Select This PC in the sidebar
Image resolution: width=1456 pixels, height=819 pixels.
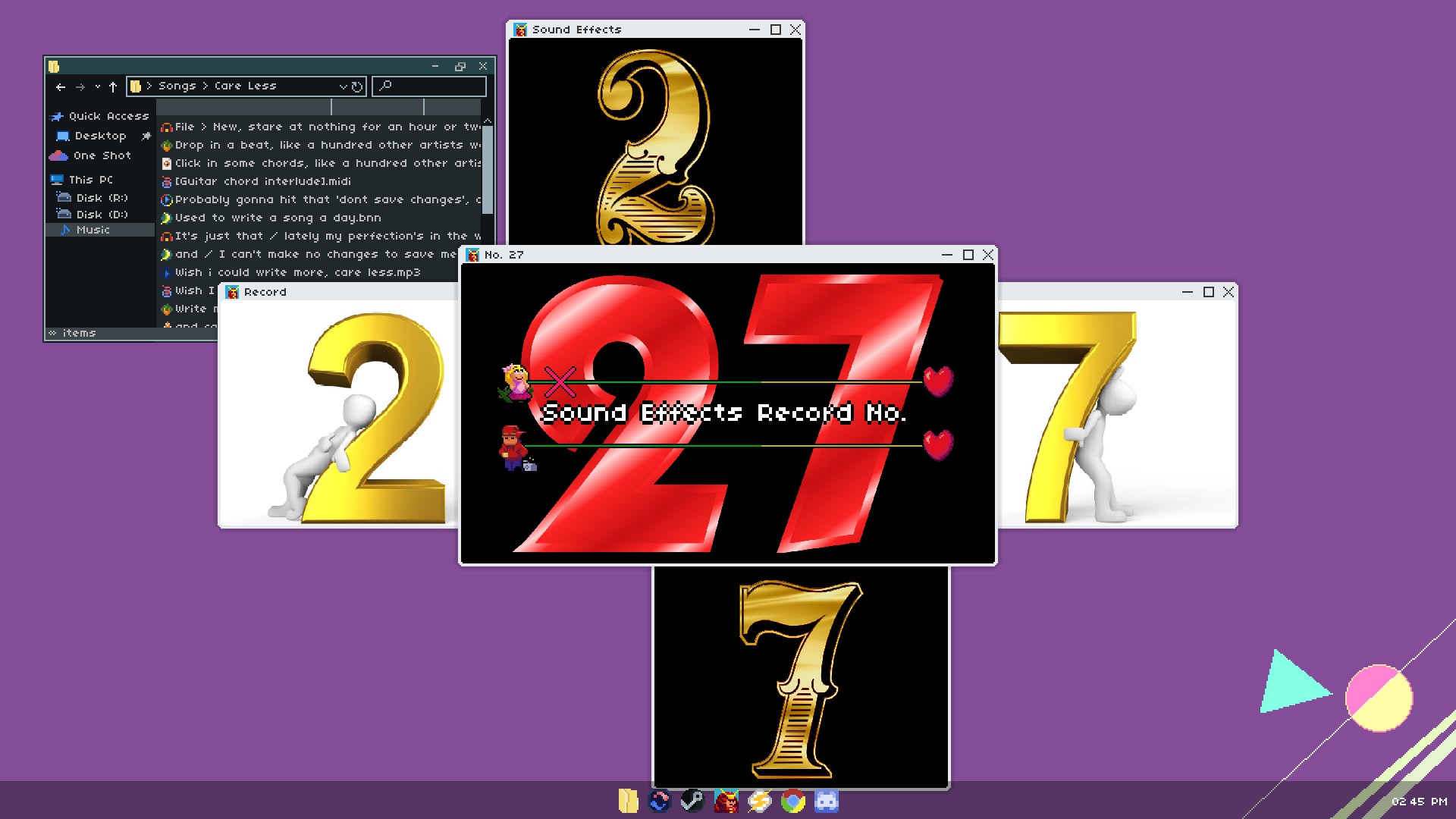coord(82,180)
